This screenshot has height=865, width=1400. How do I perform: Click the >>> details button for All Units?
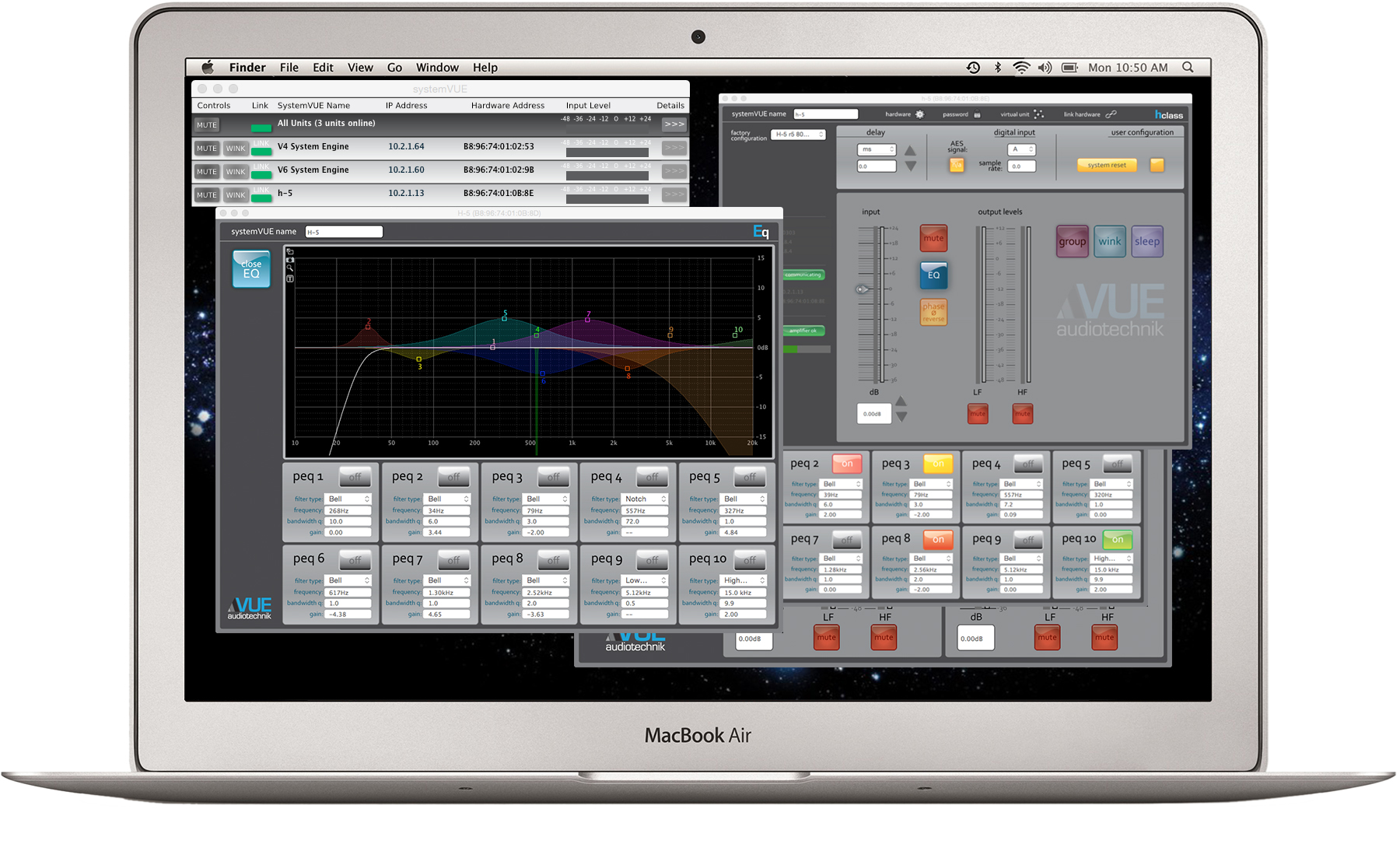(x=674, y=124)
